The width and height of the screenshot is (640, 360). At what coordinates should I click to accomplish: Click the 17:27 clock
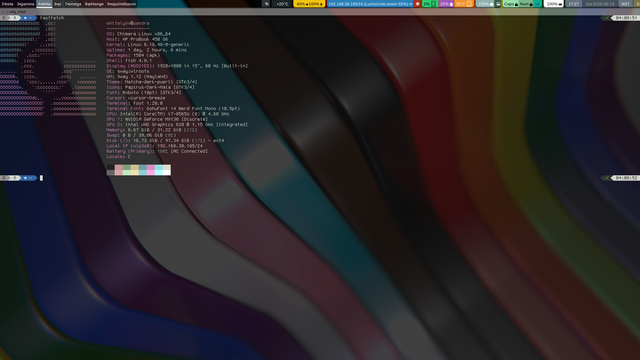[x=573, y=4]
